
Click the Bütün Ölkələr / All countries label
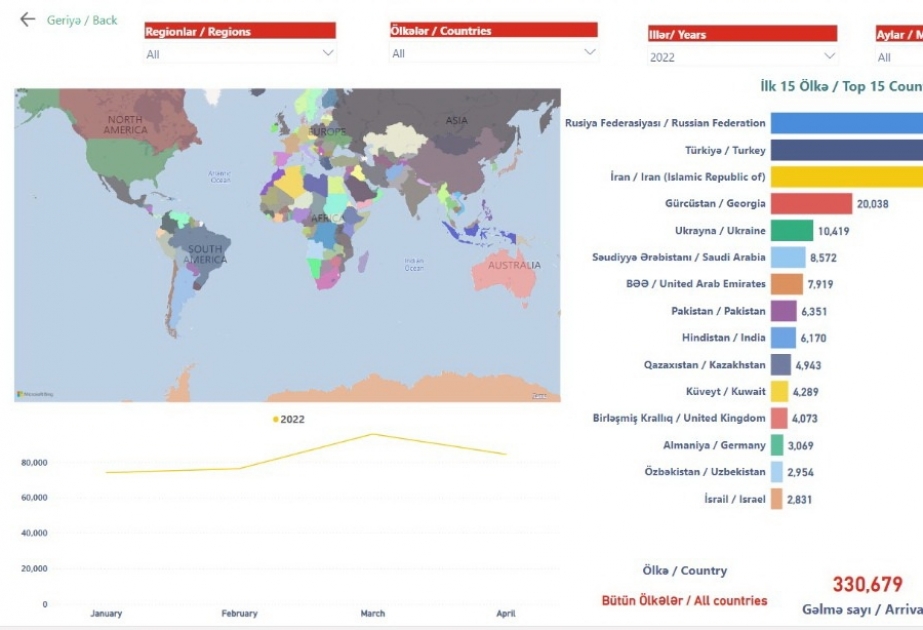[x=684, y=601]
